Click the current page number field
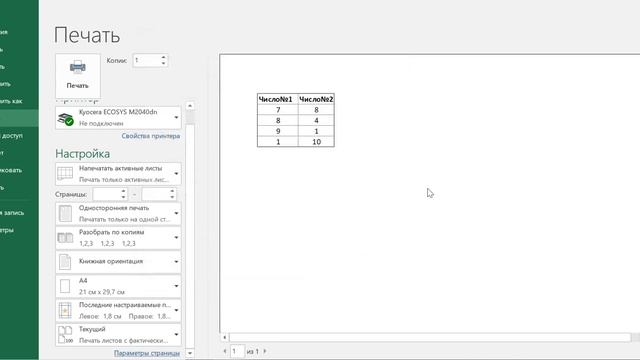 pyautogui.click(x=237, y=351)
